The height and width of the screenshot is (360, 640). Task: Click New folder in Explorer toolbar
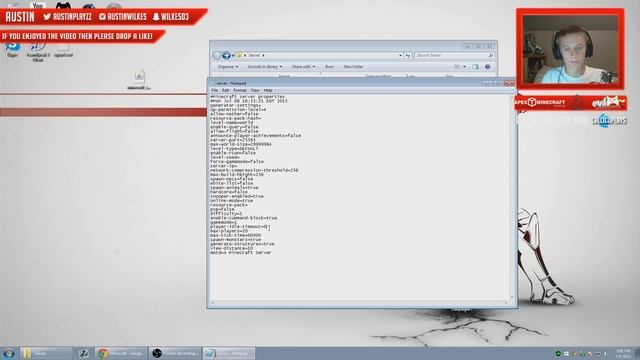point(353,67)
